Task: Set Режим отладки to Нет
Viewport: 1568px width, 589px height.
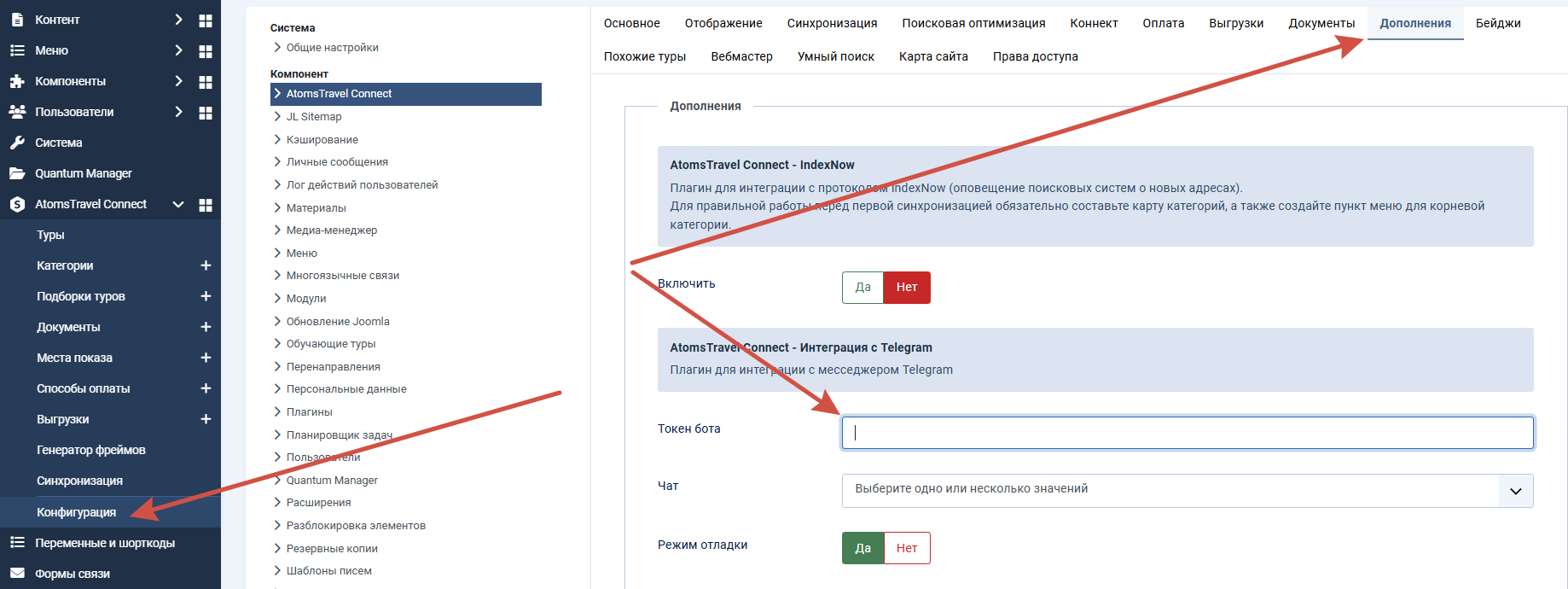Action: pos(907,548)
